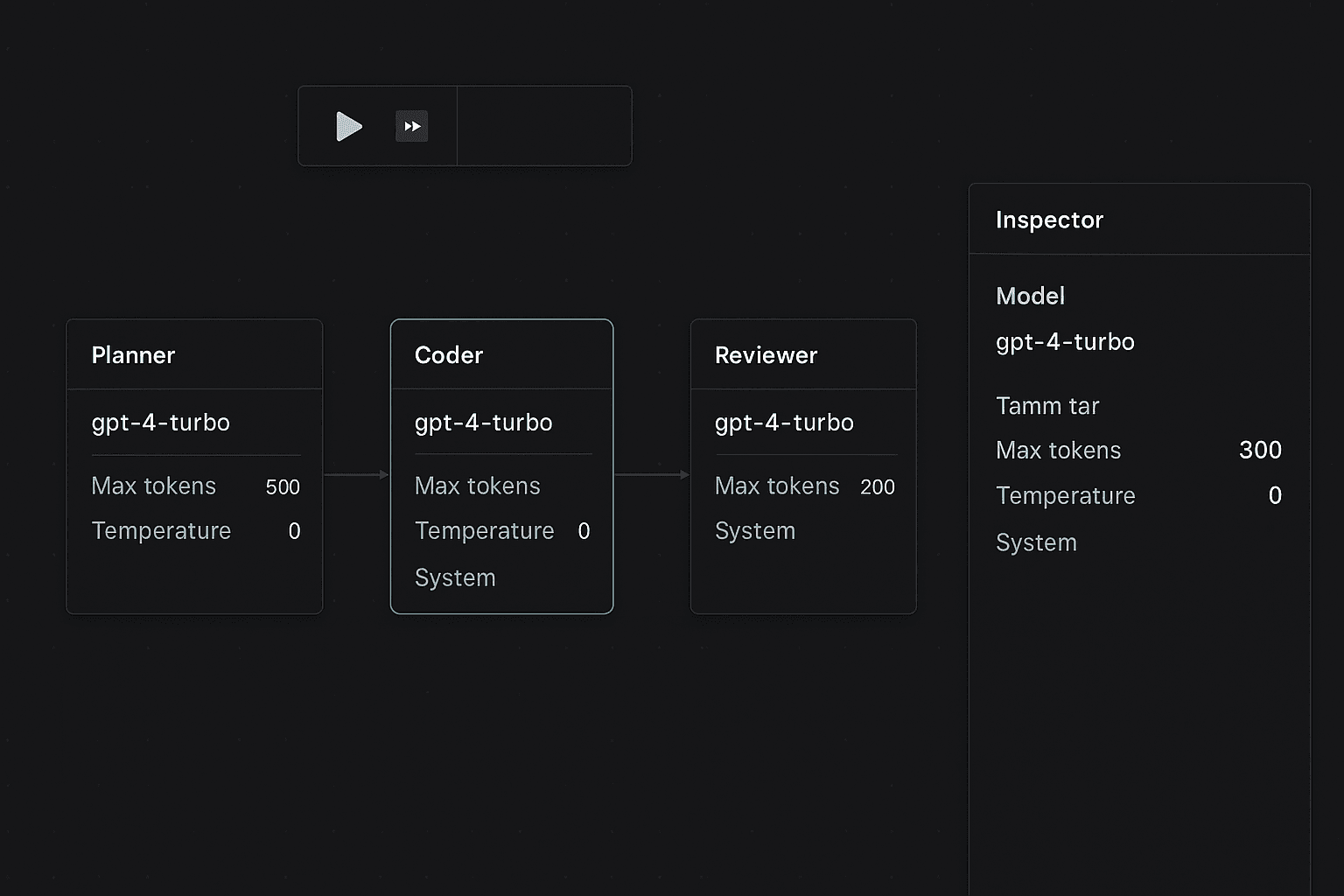
Task: Edit Inspector Temperature value 0
Action: [1275, 495]
